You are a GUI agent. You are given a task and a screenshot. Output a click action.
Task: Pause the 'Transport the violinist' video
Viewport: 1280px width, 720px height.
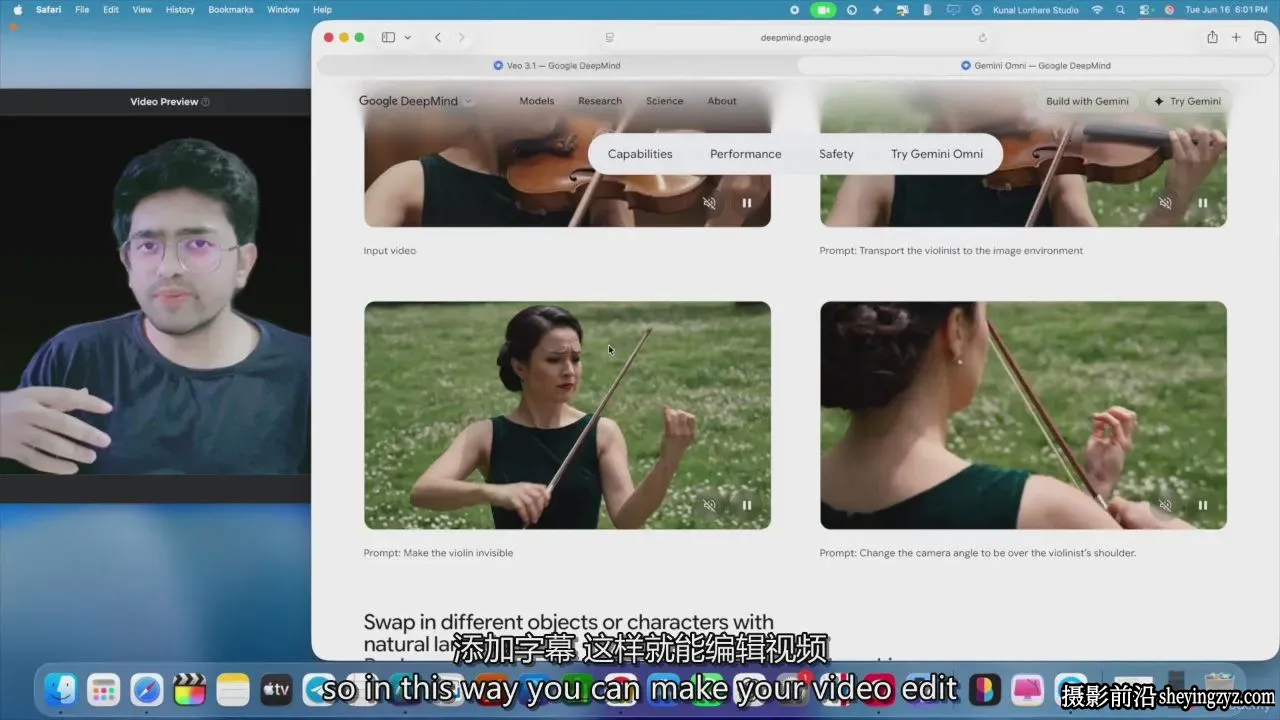coord(1202,203)
